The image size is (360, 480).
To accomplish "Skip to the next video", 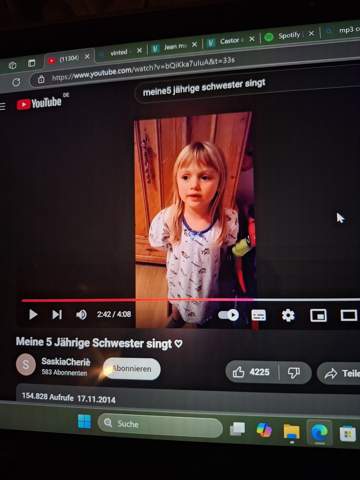I will (57, 314).
